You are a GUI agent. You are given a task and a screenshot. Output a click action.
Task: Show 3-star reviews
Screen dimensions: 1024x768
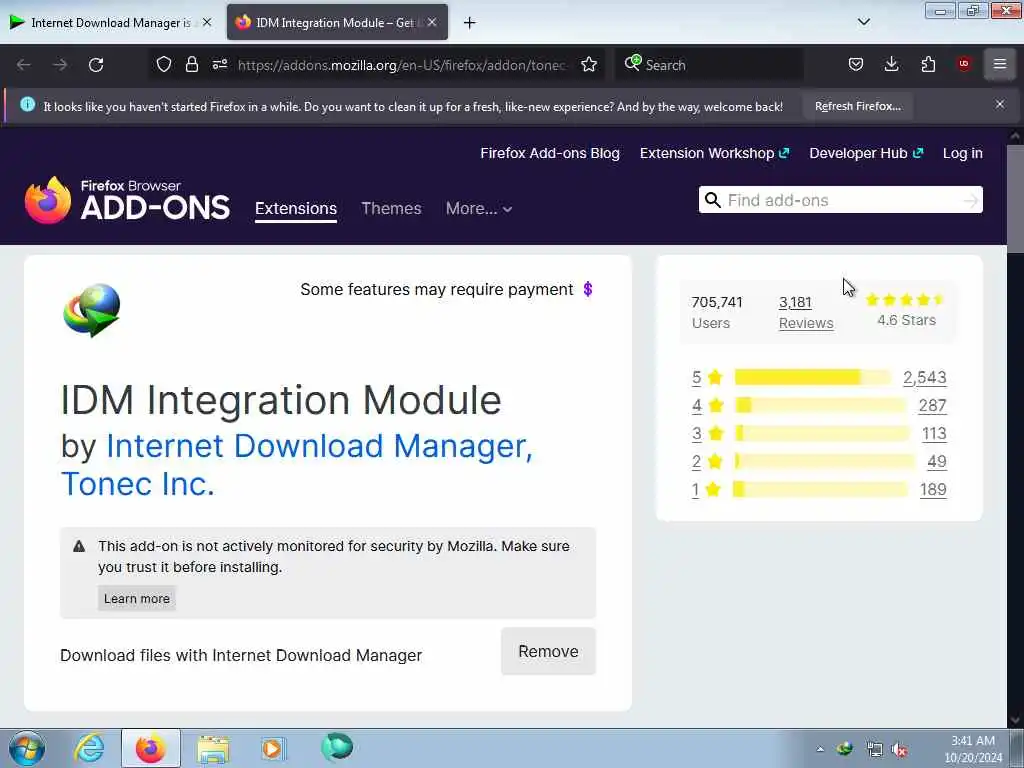pyautogui.click(x=707, y=433)
